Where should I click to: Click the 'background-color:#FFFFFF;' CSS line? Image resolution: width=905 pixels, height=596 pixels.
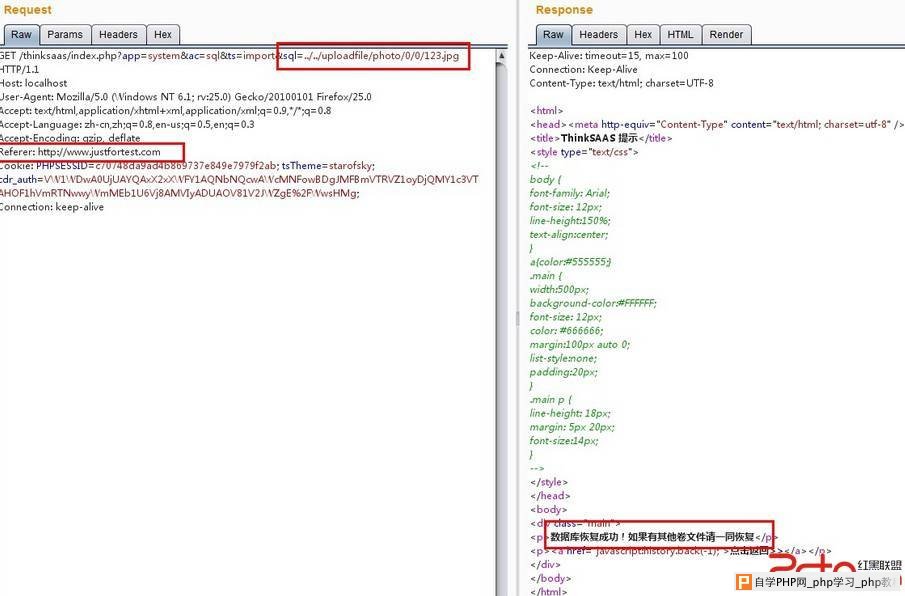[593, 303]
